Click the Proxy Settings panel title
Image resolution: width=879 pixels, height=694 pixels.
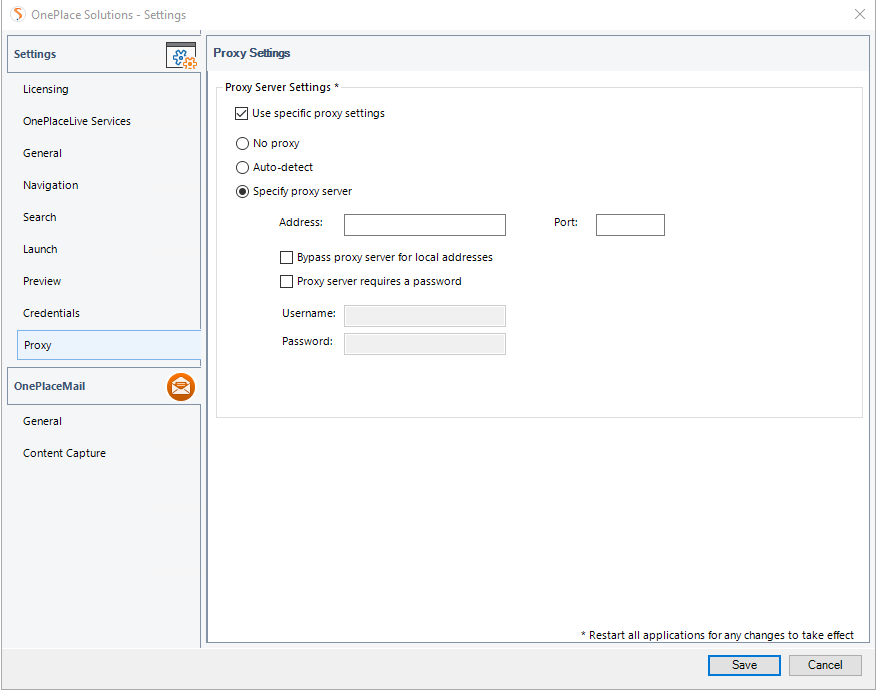(252, 53)
